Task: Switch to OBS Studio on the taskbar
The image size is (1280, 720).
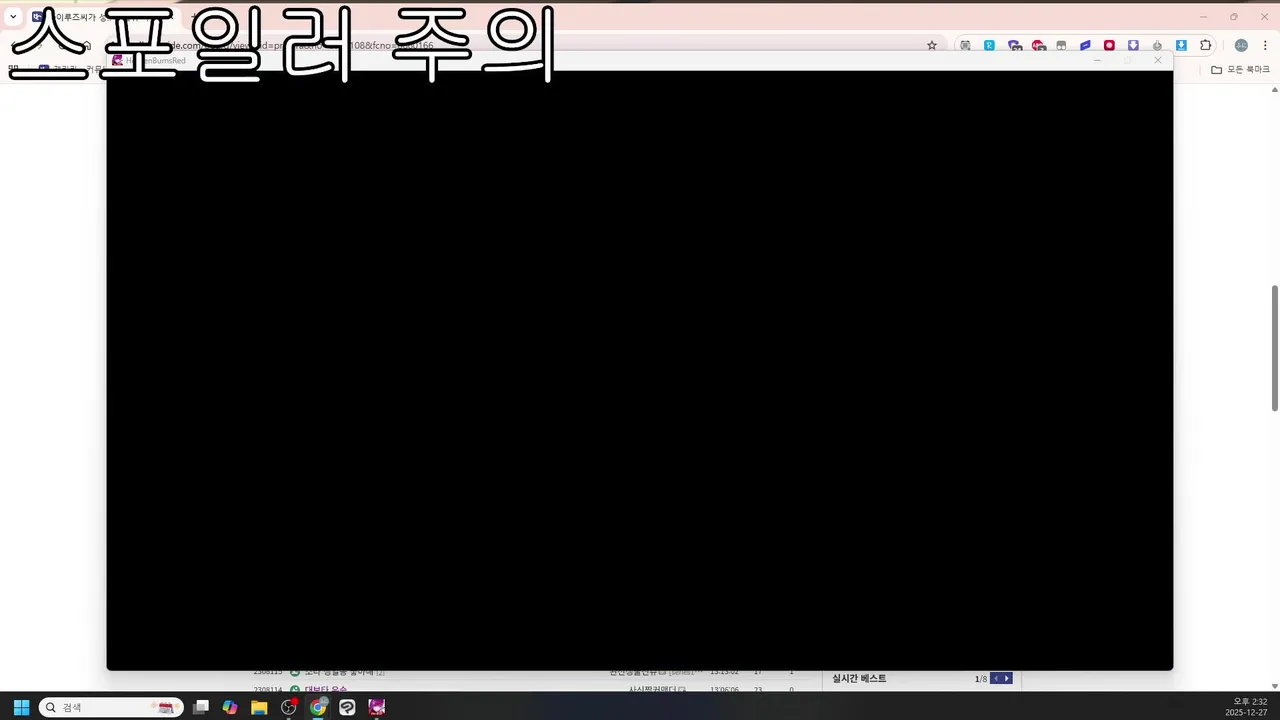Action: (x=289, y=707)
